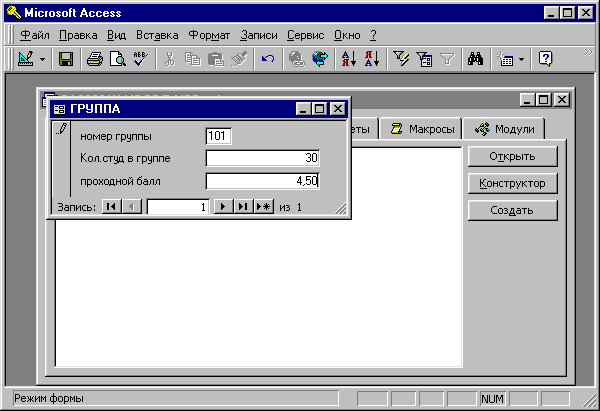Click the Copy icon
The width and height of the screenshot is (600, 411).
coord(192,59)
